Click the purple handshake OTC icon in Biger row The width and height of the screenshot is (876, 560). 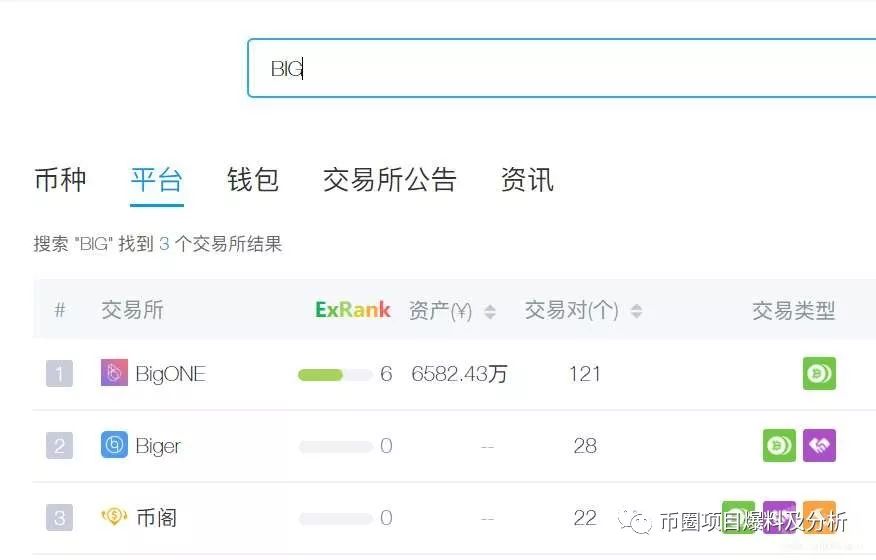[x=819, y=445]
